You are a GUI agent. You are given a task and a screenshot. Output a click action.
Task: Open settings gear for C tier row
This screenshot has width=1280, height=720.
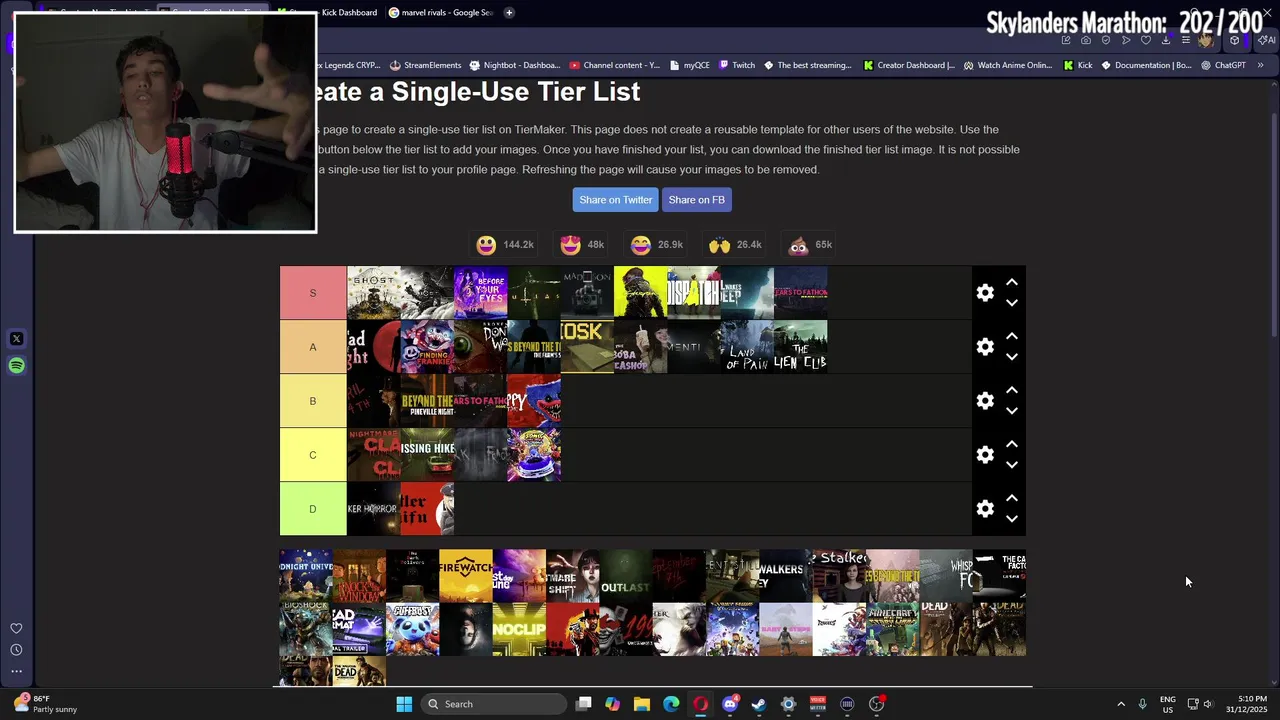point(985,455)
